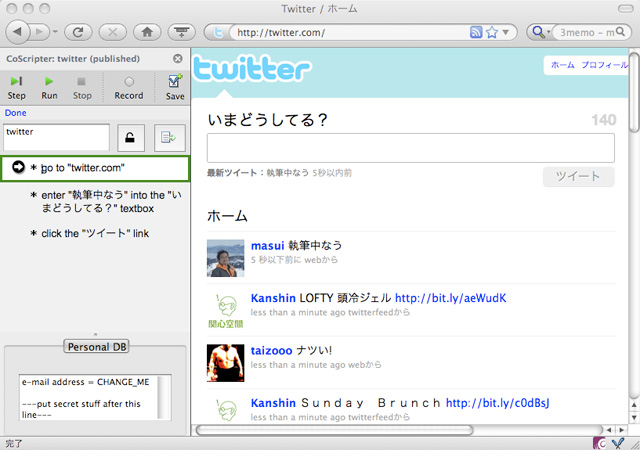Open the http://bit.ly/aeWudK link
The height and width of the screenshot is (450, 640).
(x=451, y=298)
